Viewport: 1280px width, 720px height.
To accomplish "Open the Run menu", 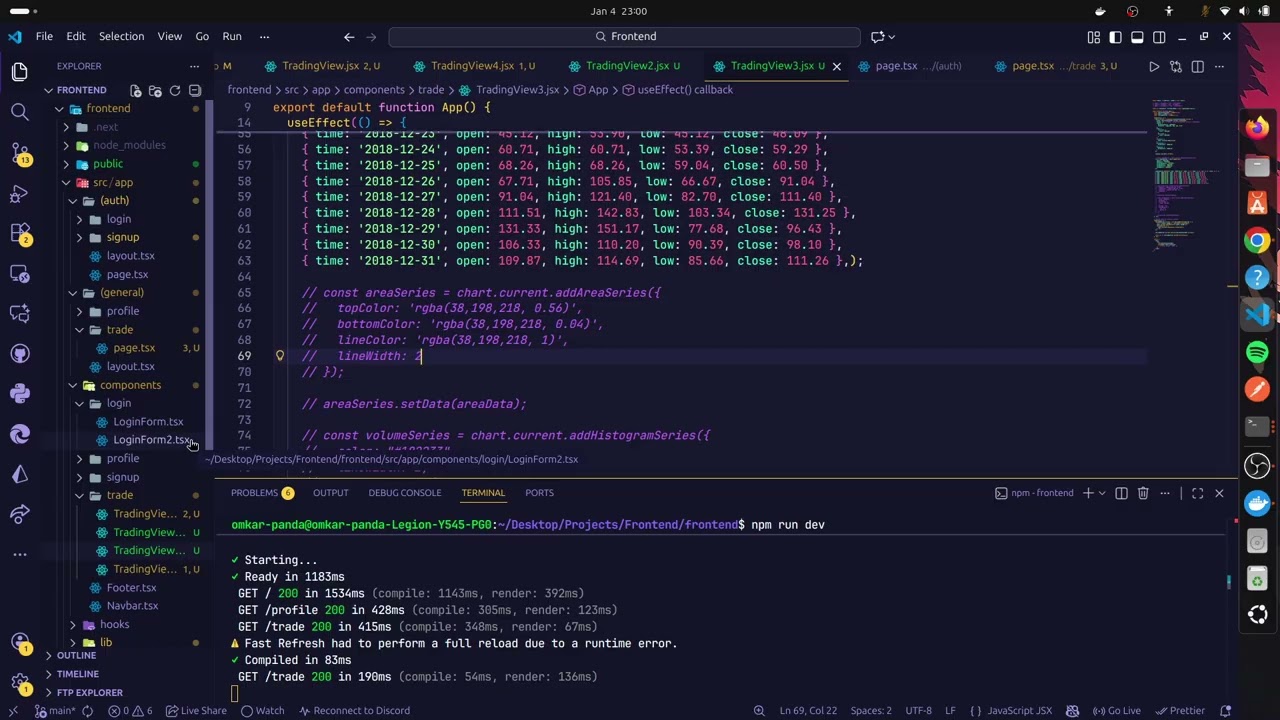I will tap(232, 37).
